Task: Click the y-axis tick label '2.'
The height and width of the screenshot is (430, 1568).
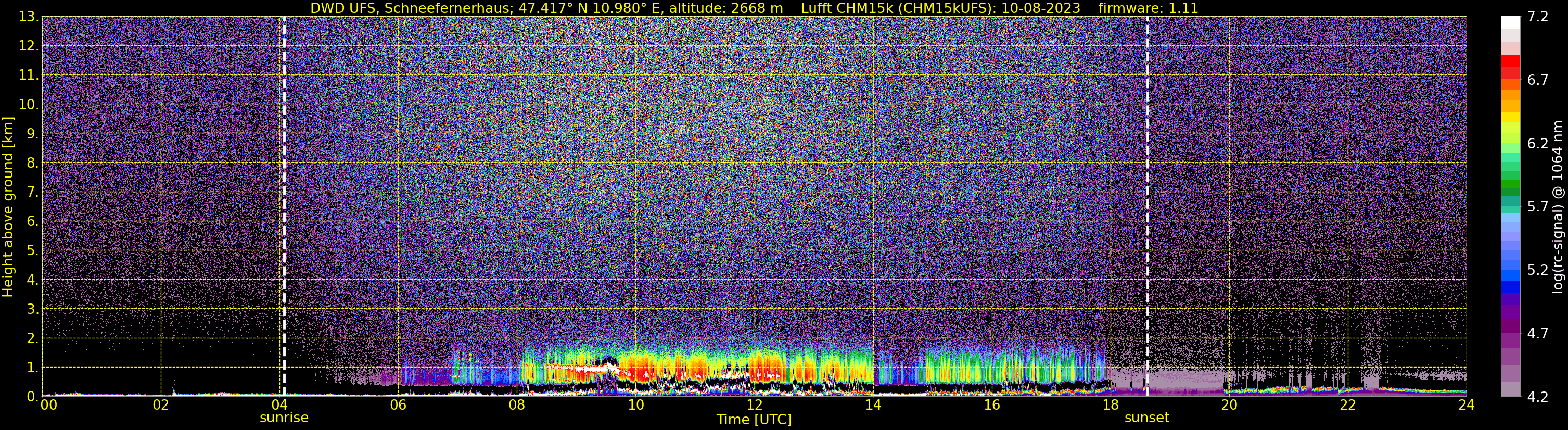Action: pos(32,339)
